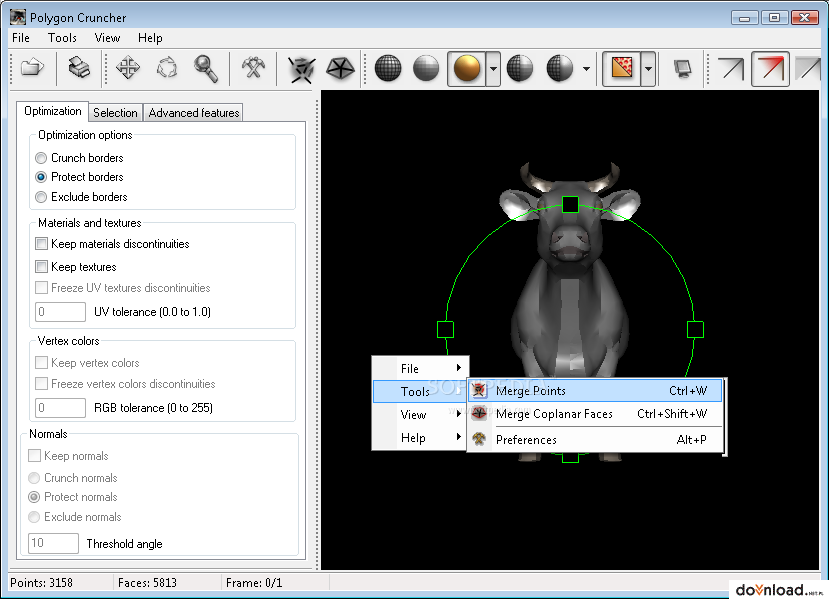This screenshot has width=829, height=599.
Task: Click the Merge Points icon in submenu
Action: (x=479, y=390)
